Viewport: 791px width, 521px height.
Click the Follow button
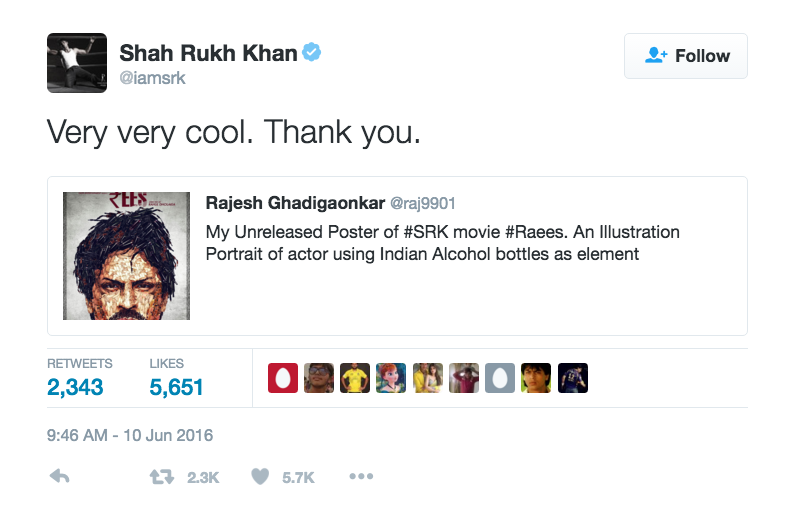coord(686,56)
